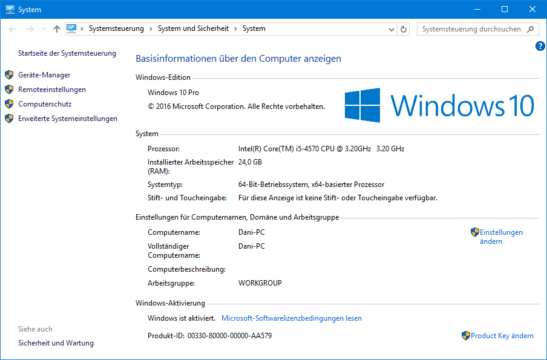
Task: Open Sicherheit und Wartung link
Action: [56, 343]
